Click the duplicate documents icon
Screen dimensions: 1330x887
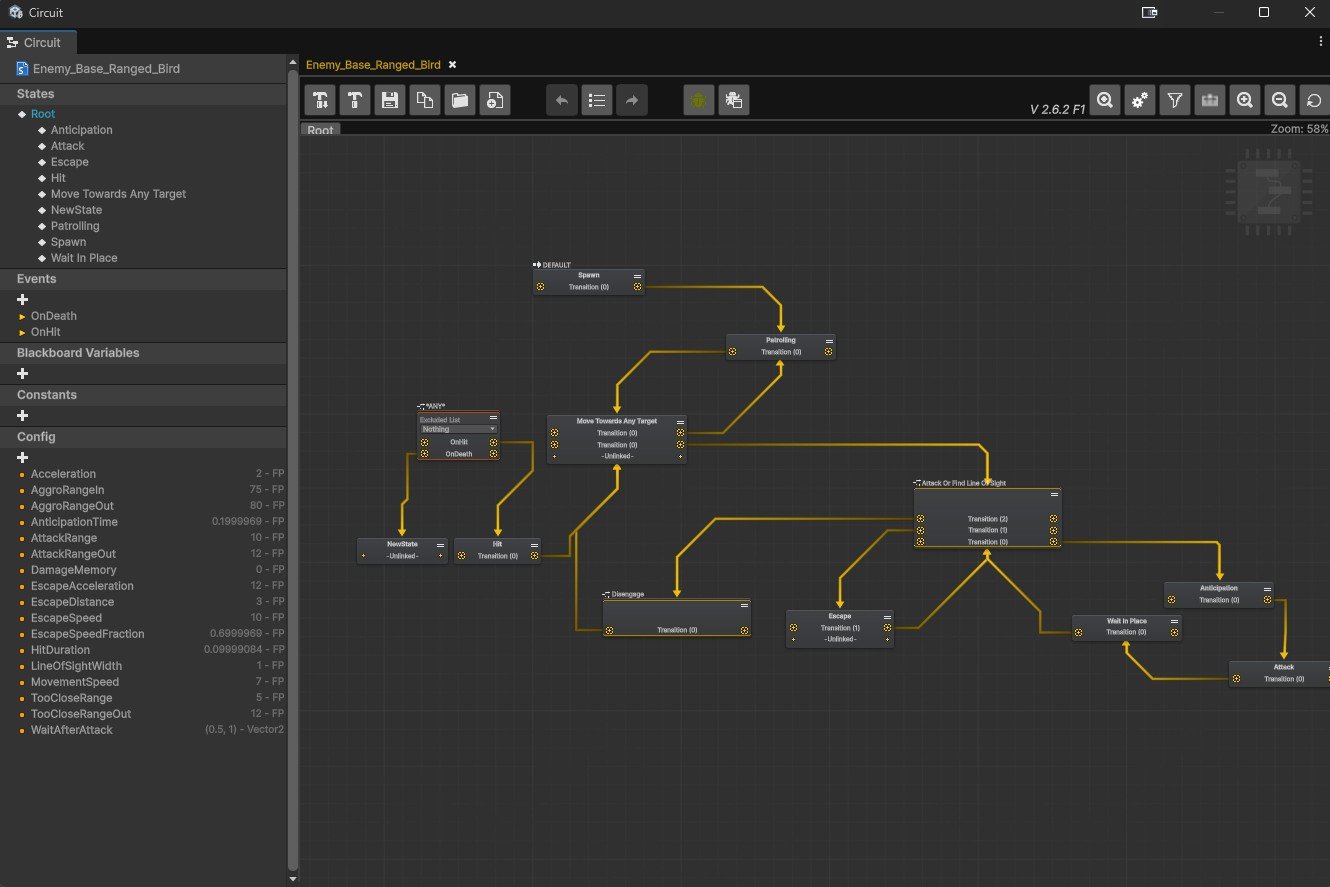(425, 100)
